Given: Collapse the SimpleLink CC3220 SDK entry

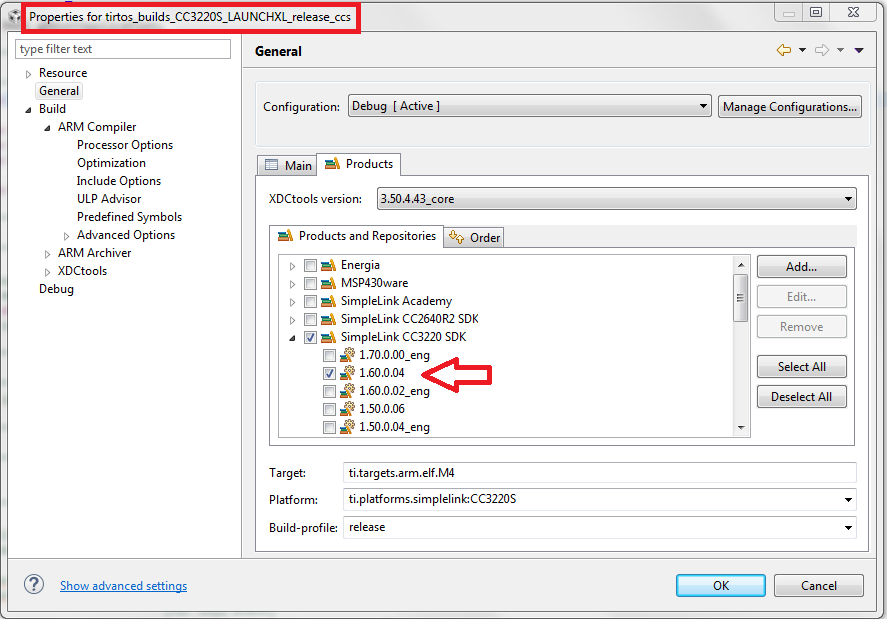Looking at the screenshot, I should point(292,338).
